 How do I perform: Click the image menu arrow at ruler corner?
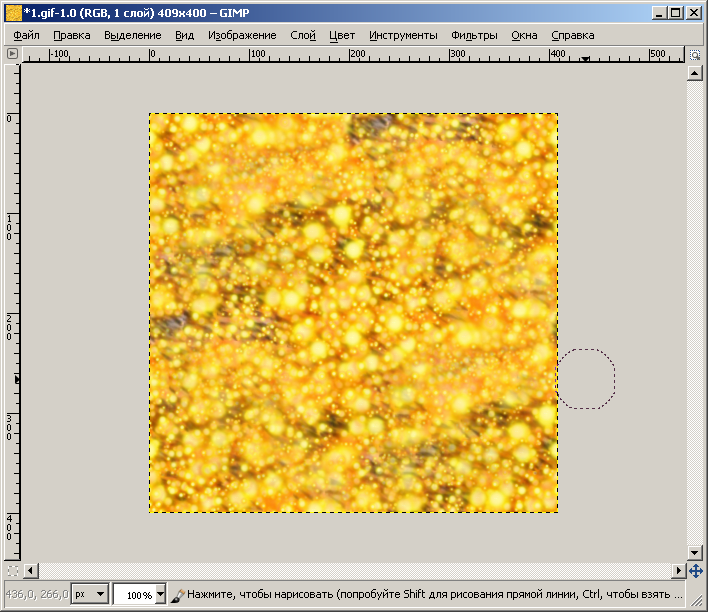coord(13,54)
